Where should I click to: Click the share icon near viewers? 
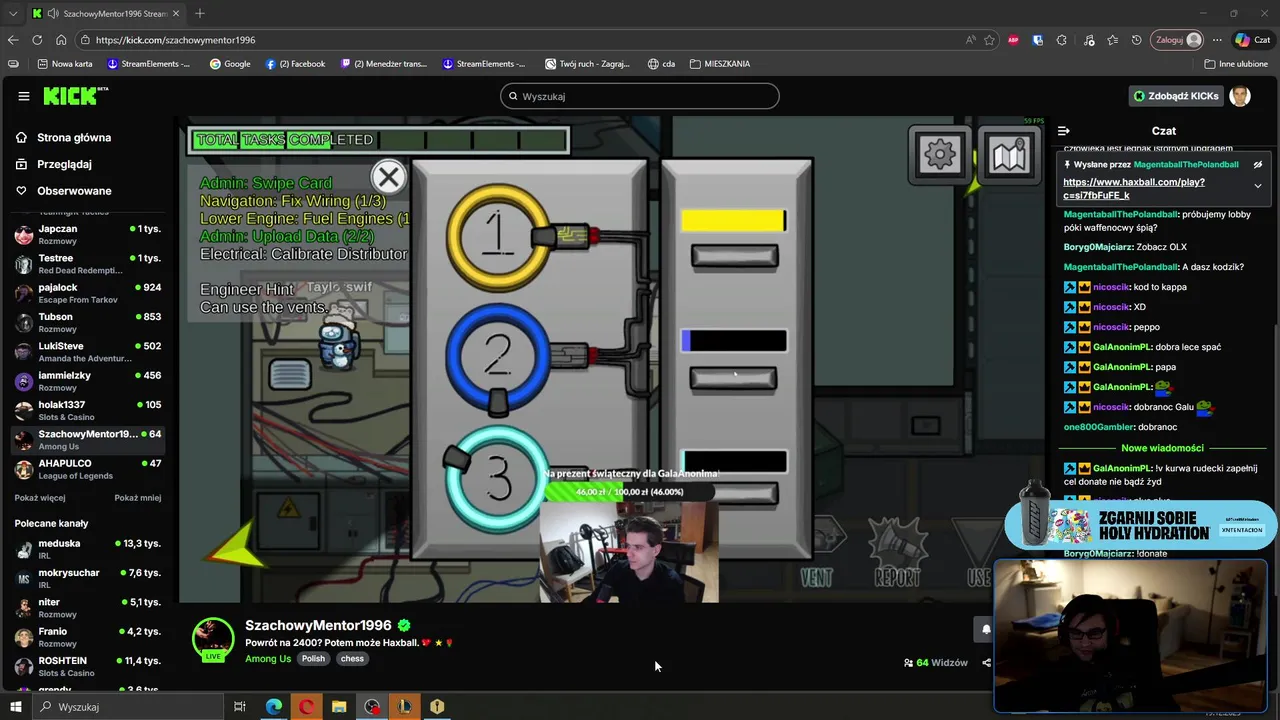pos(986,663)
